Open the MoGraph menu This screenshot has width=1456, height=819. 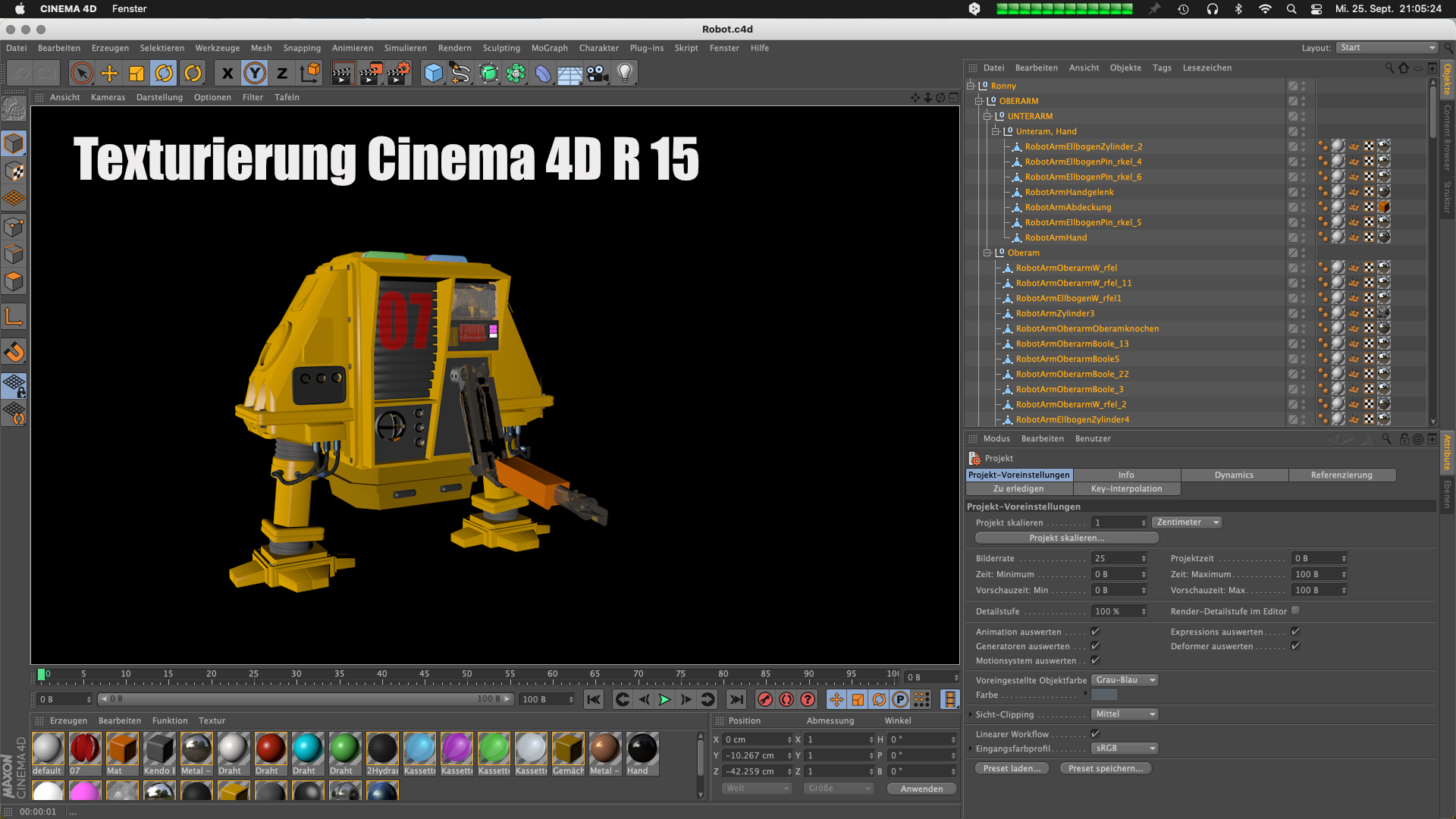549,48
